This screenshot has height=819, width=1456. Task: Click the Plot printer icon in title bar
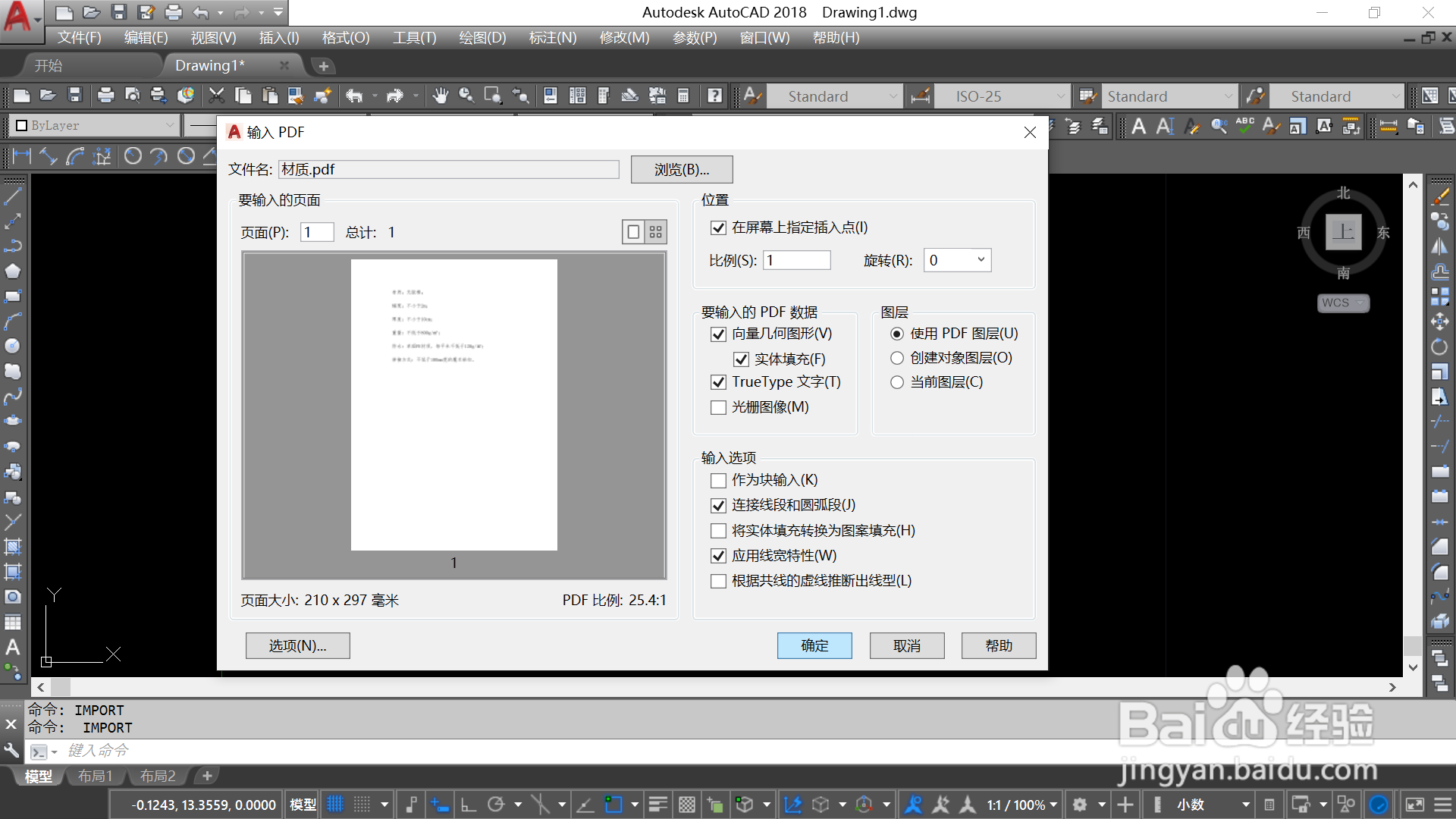coord(174,12)
